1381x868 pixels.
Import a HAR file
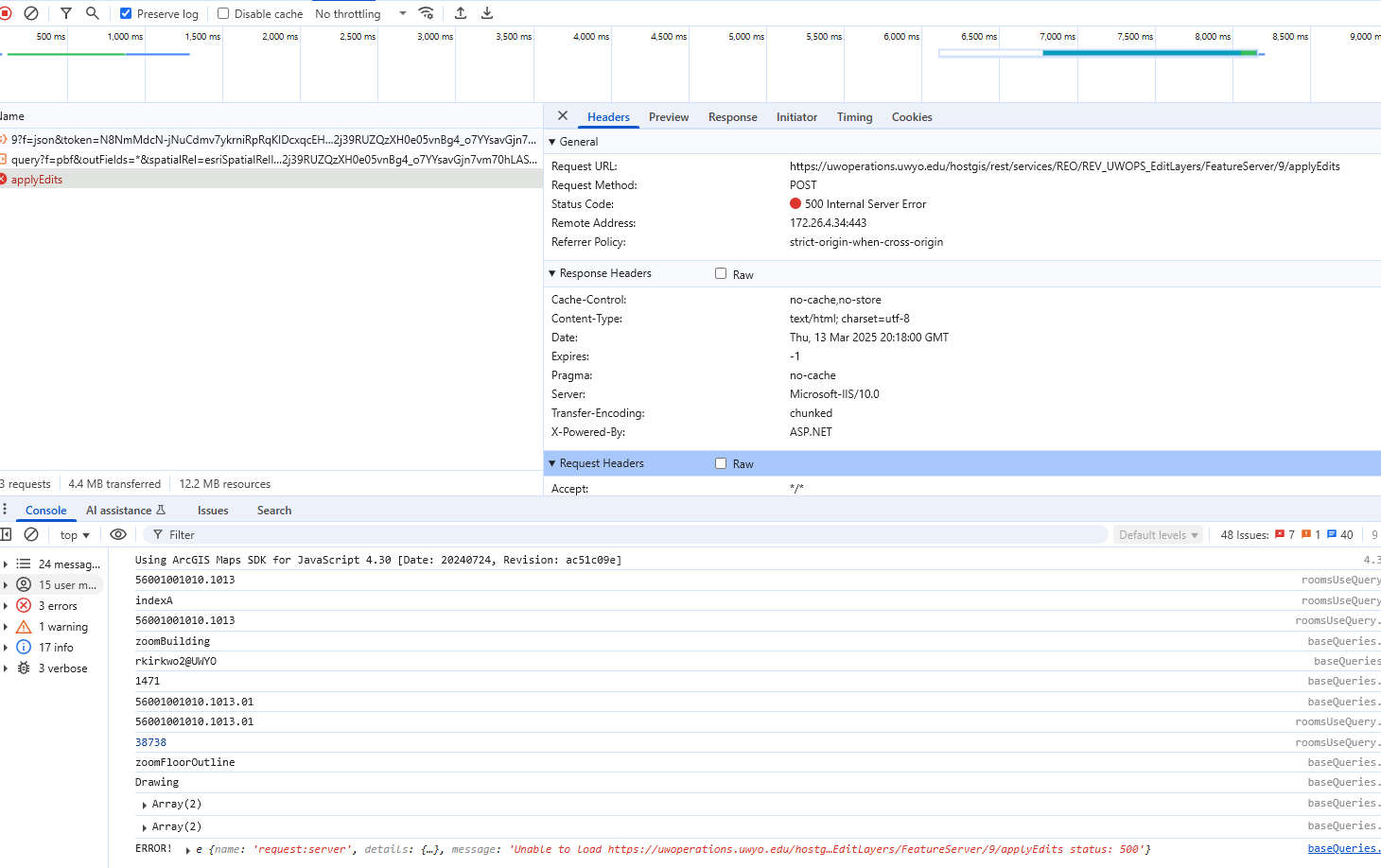(x=461, y=12)
